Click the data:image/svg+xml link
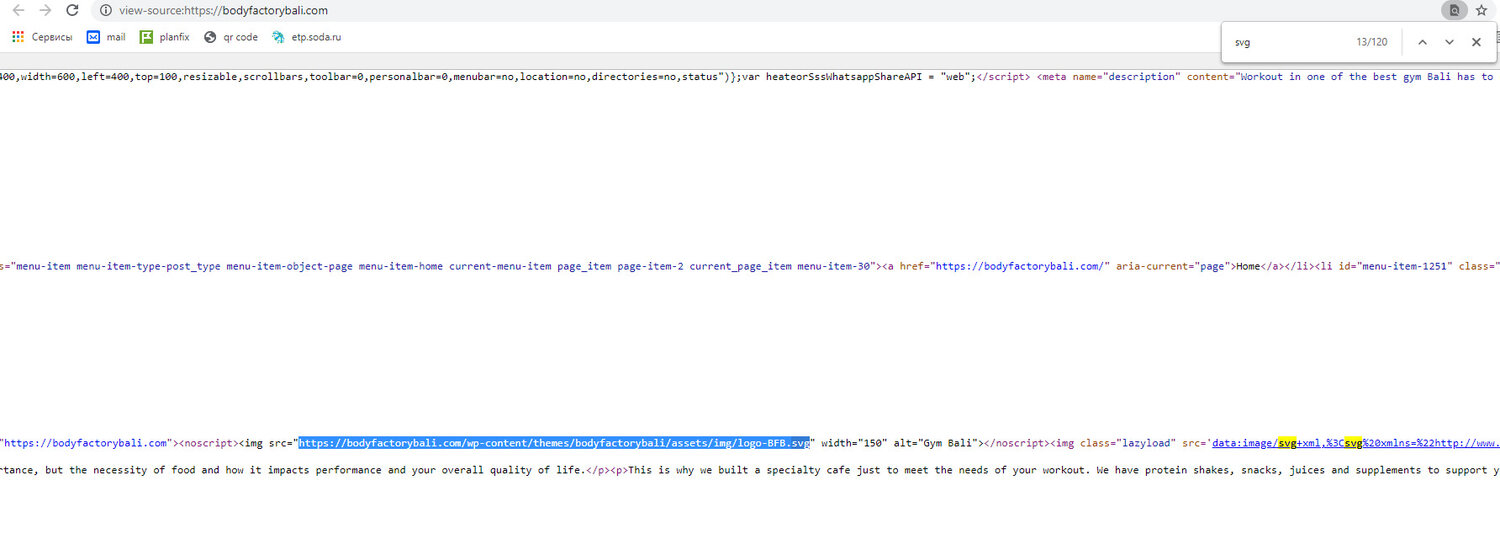Viewport: 1500px width, 534px height. click(x=1355, y=442)
